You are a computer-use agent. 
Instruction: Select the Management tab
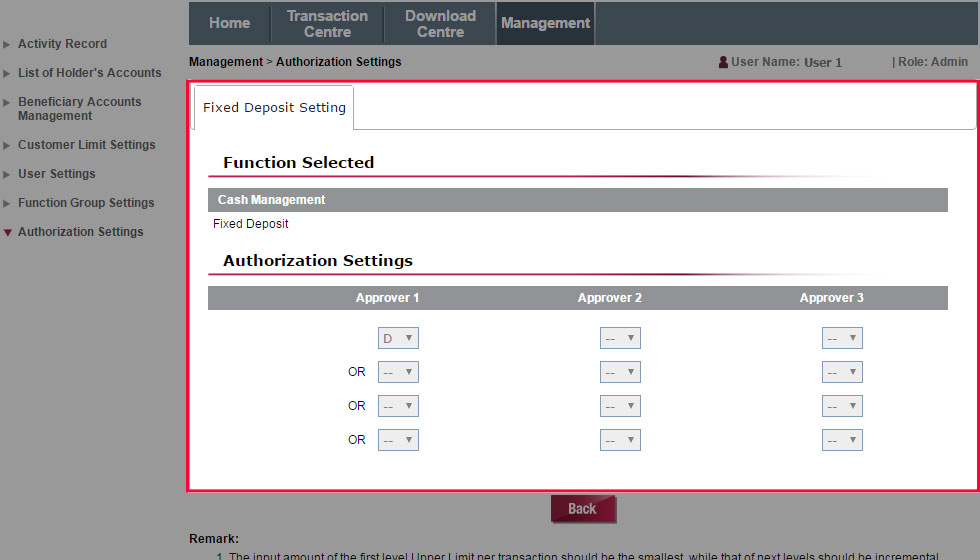coord(545,23)
